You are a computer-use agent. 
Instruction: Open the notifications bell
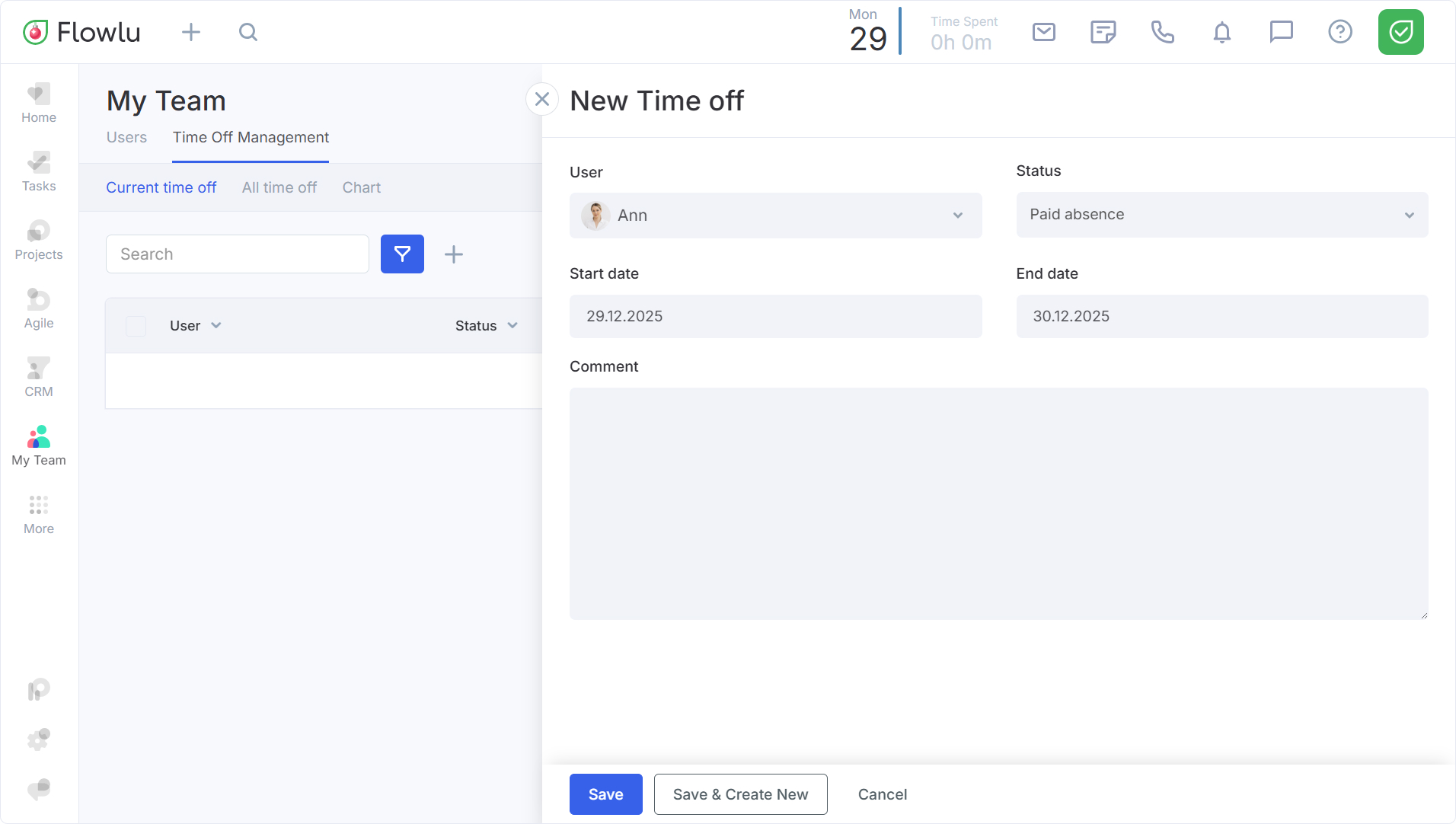[x=1221, y=32]
